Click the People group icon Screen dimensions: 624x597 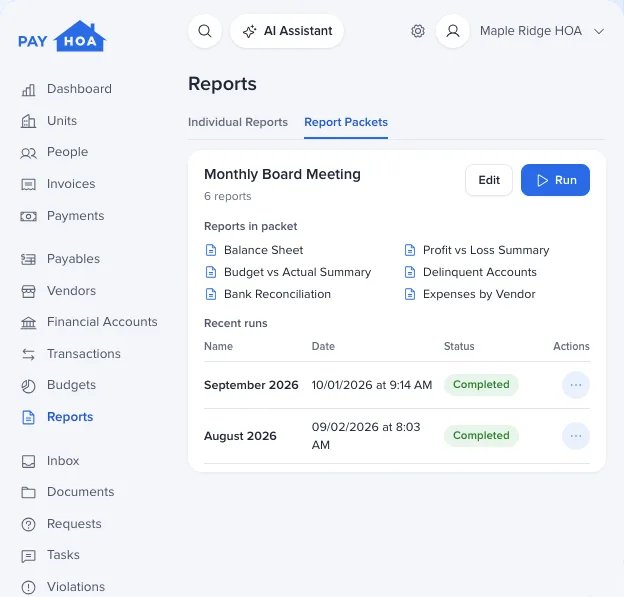point(28,153)
